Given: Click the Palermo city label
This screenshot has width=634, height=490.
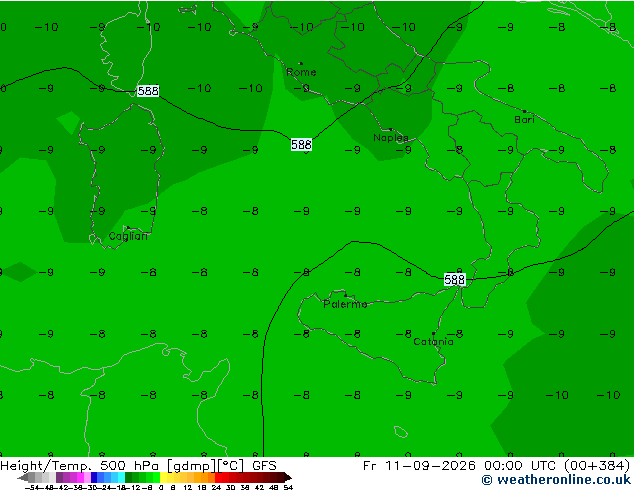Looking at the screenshot, I should [345, 304].
